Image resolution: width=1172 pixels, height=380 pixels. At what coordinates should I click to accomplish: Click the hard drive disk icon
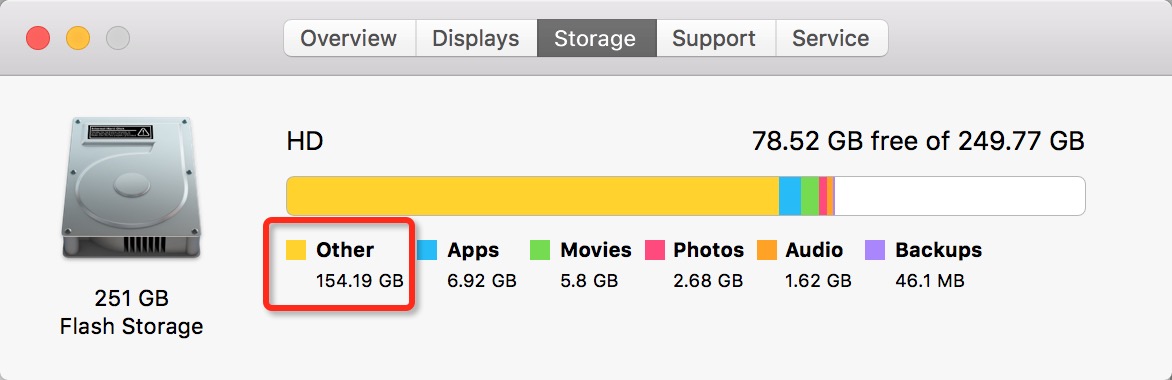tap(131, 189)
